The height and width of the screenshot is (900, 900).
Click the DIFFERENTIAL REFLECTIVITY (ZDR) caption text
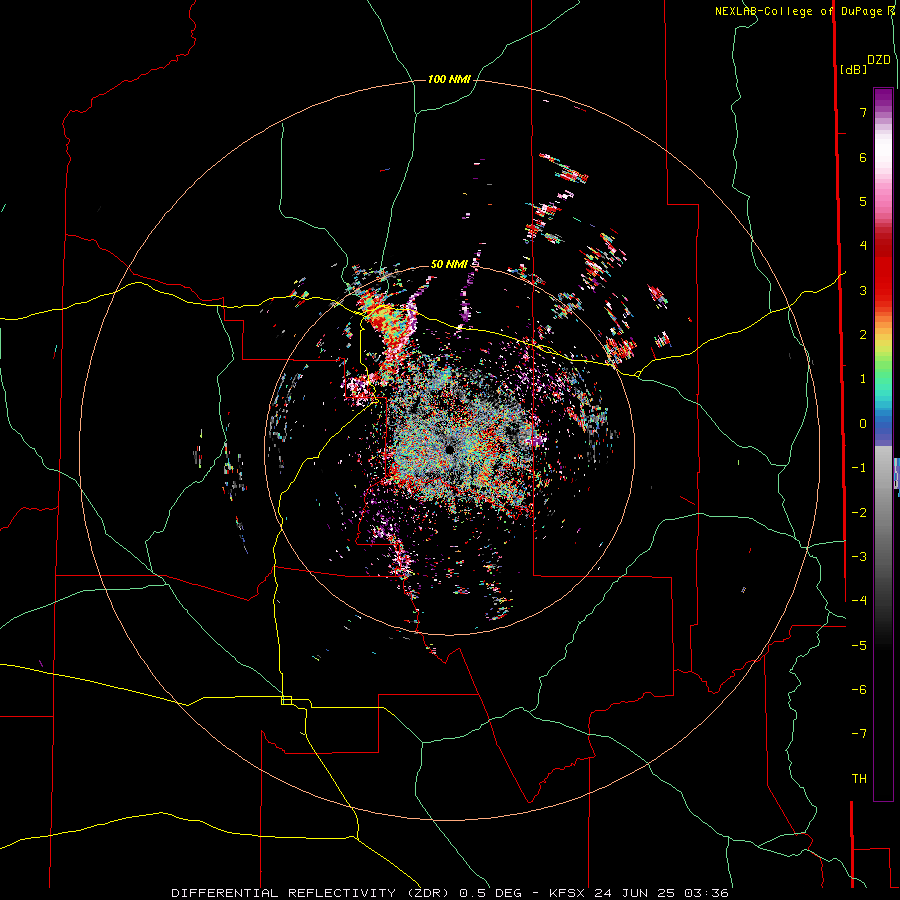(x=312, y=893)
